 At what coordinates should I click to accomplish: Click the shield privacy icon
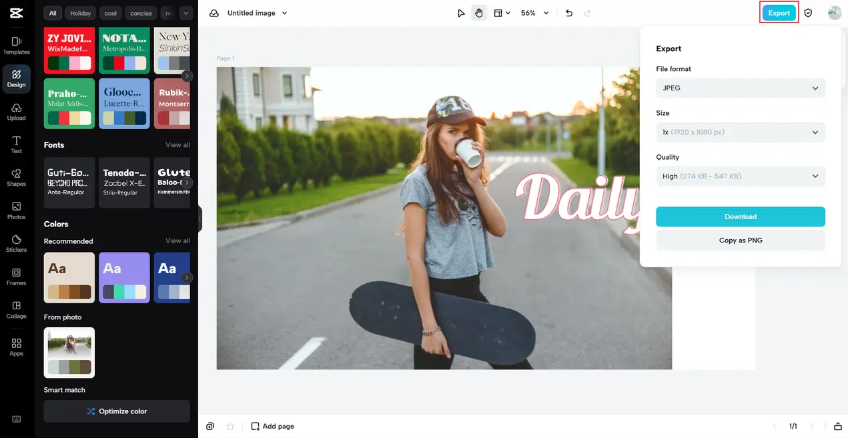point(808,13)
